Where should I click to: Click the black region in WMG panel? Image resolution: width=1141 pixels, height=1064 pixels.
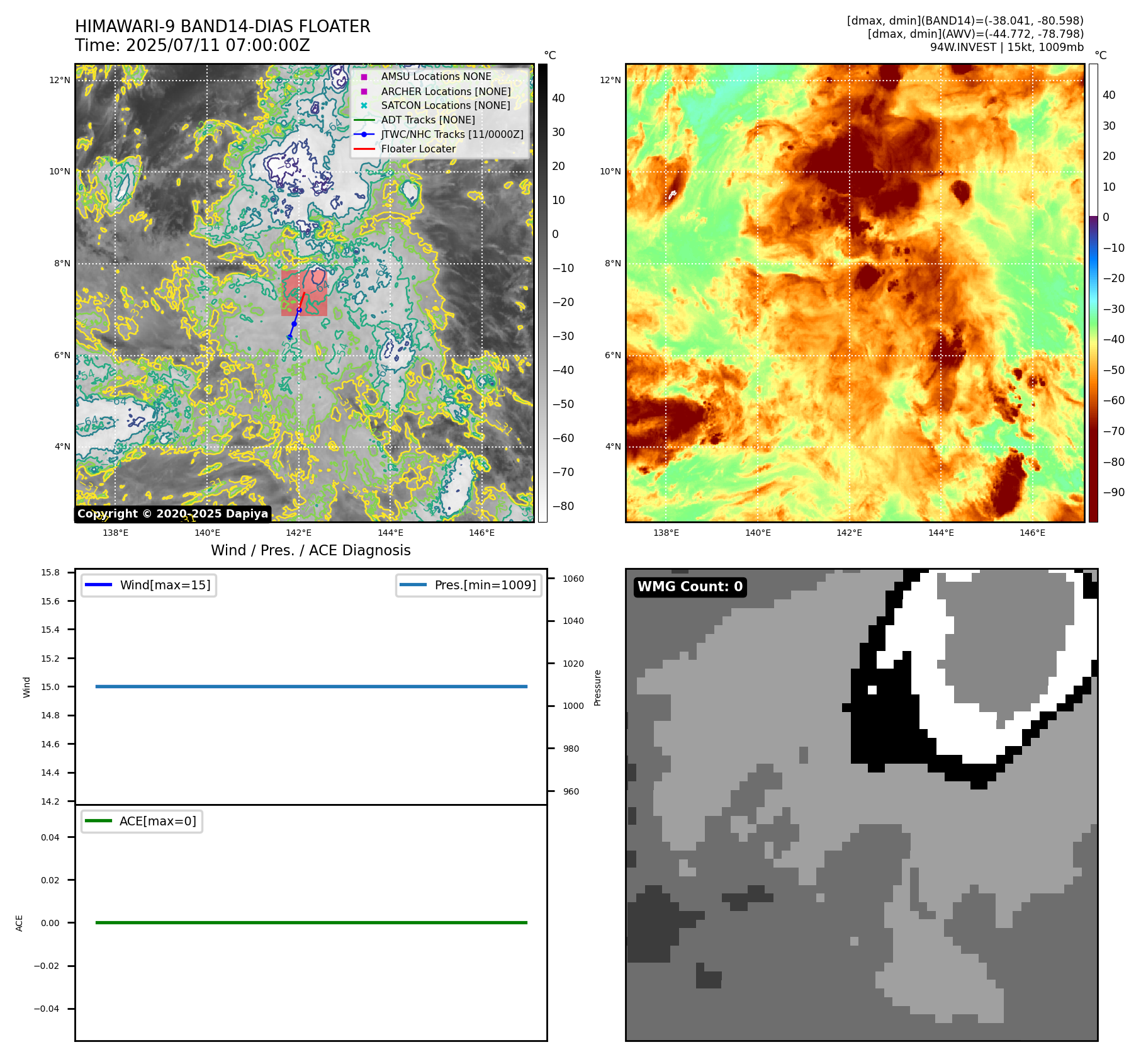coord(886,724)
